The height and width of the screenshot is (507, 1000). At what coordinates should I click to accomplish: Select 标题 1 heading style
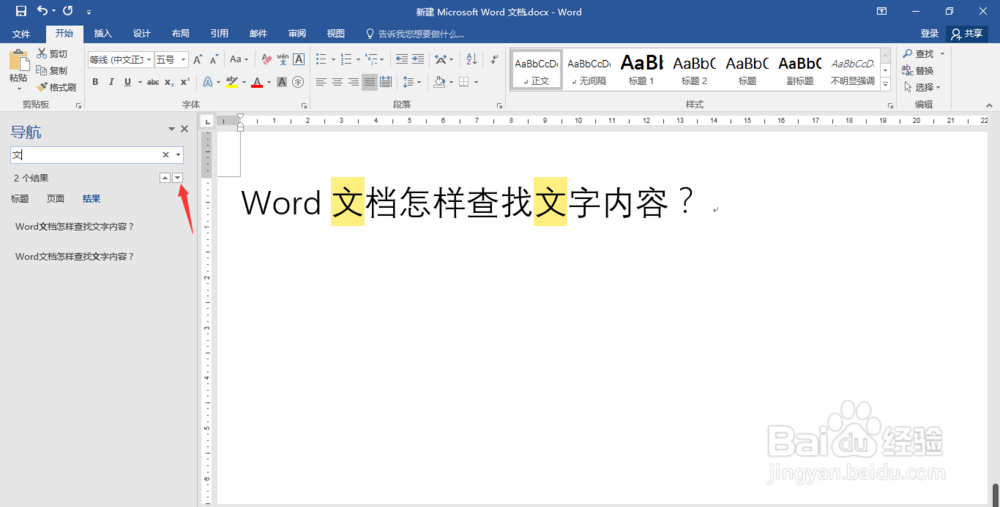pyautogui.click(x=642, y=69)
